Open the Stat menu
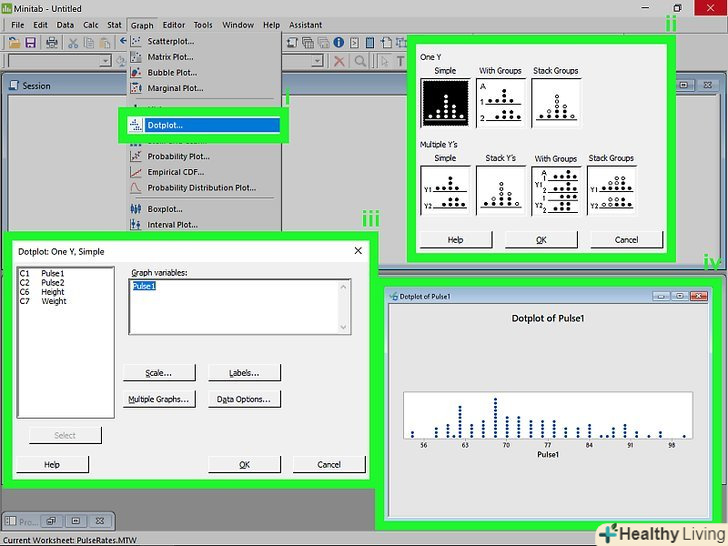 [114, 25]
